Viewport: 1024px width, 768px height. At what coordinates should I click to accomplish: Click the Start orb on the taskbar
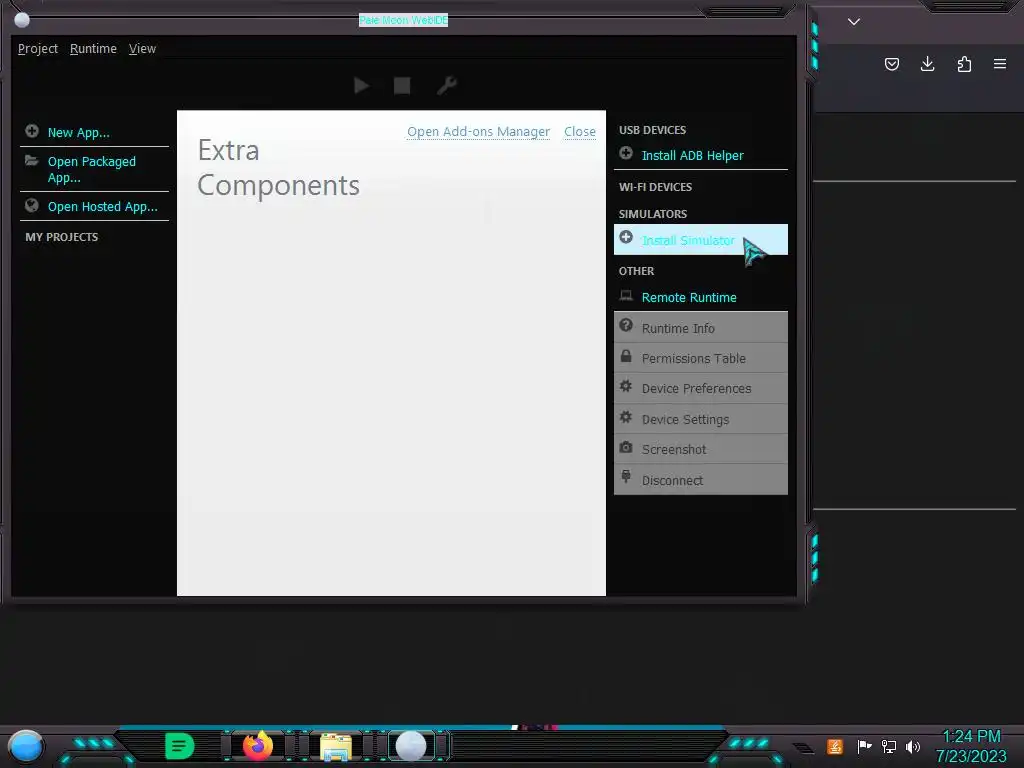tap(26, 746)
